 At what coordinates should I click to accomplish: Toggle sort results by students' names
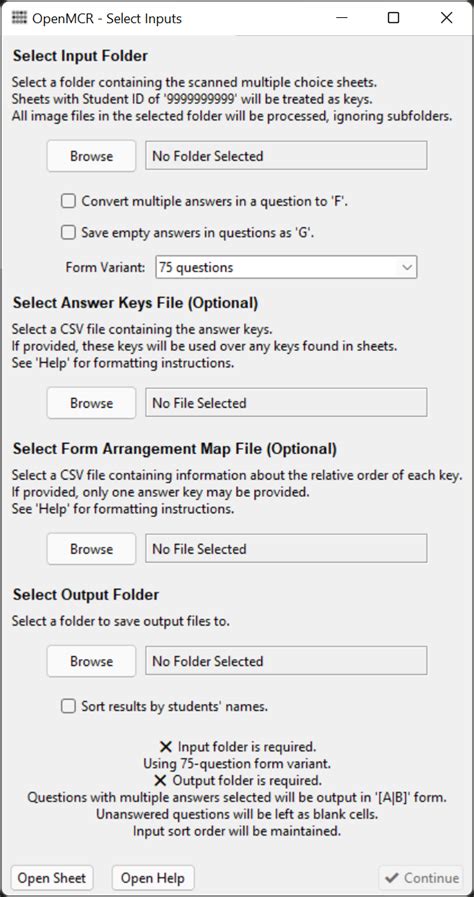69,707
